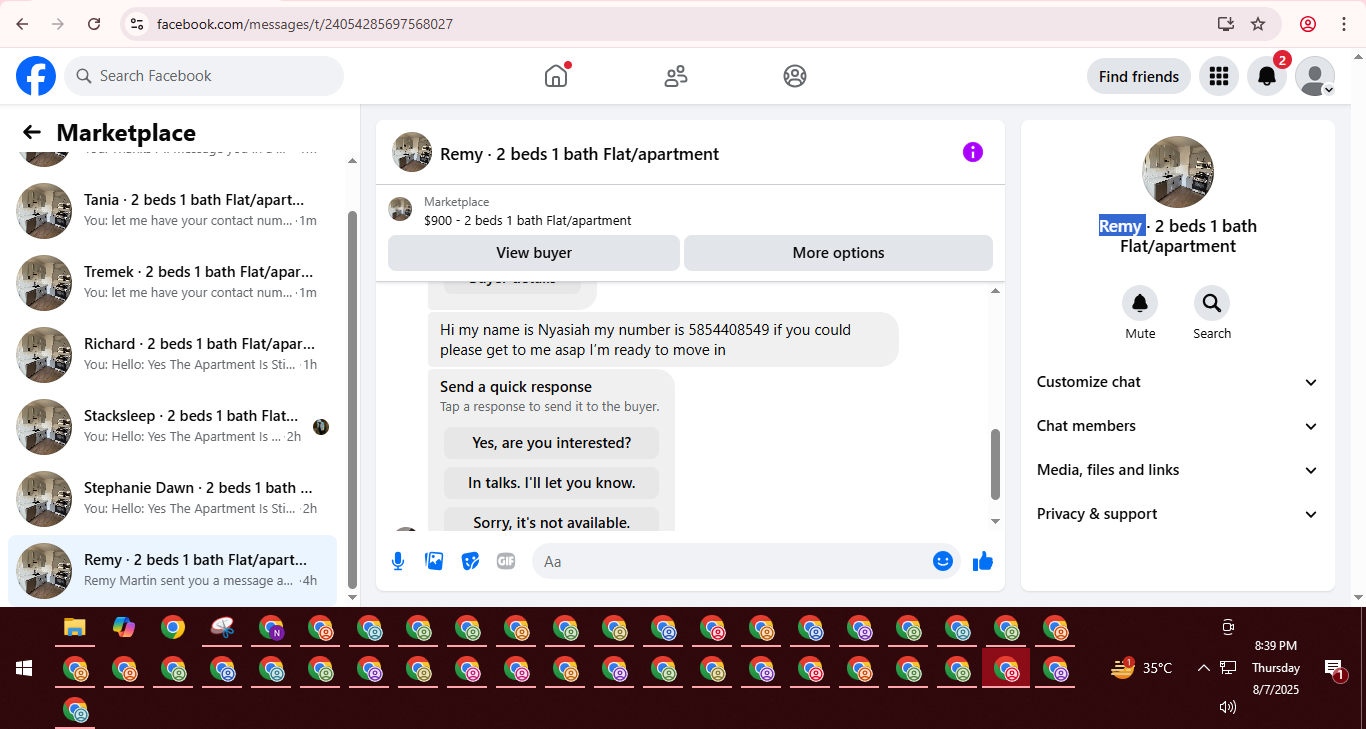This screenshot has width=1366, height=729.
Task: View site information icon in address bar
Action: (138, 24)
